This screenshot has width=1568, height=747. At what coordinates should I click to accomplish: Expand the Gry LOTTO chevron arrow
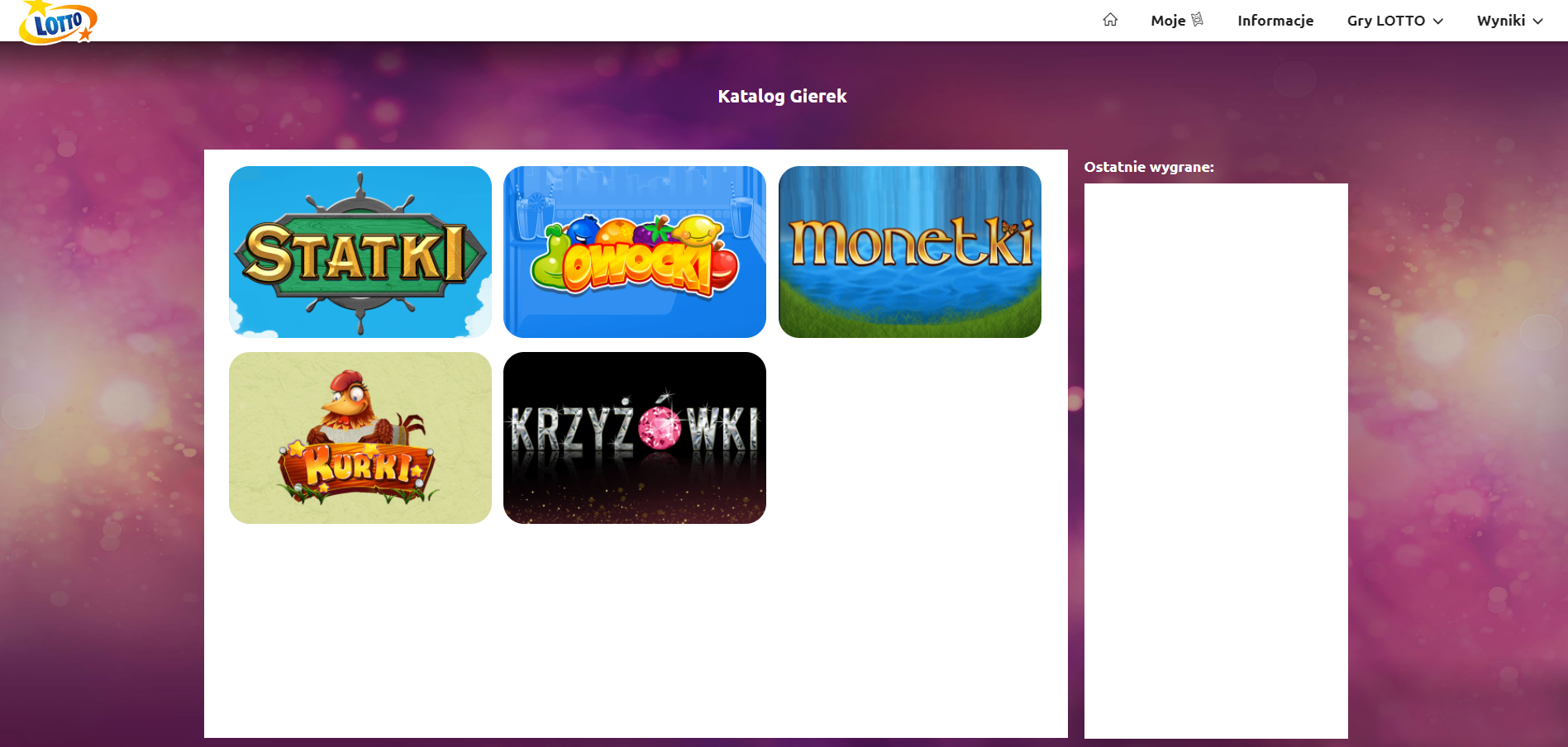click(1438, 21)
